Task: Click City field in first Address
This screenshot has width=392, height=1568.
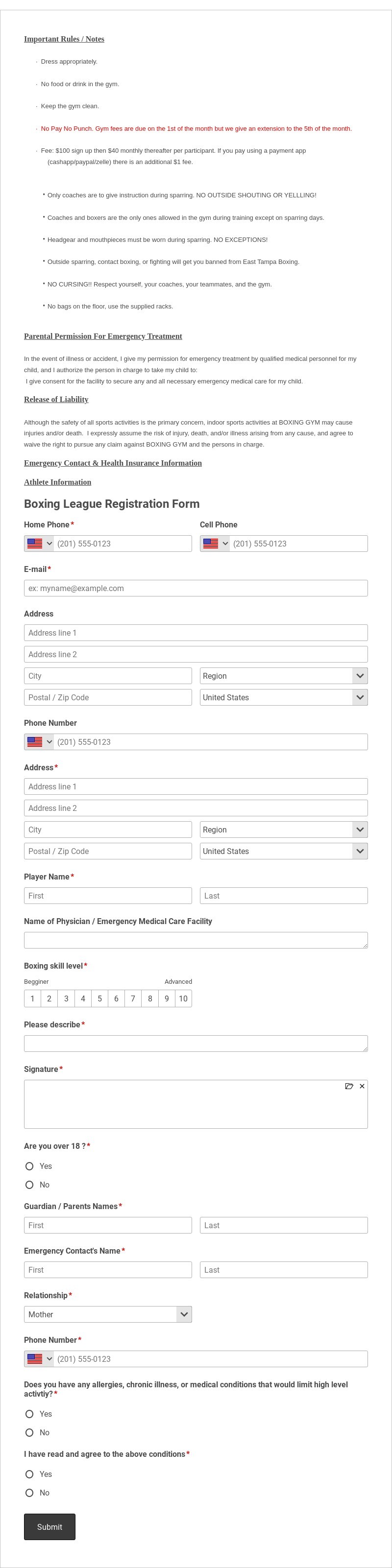Action: click(x=108, y=676)
